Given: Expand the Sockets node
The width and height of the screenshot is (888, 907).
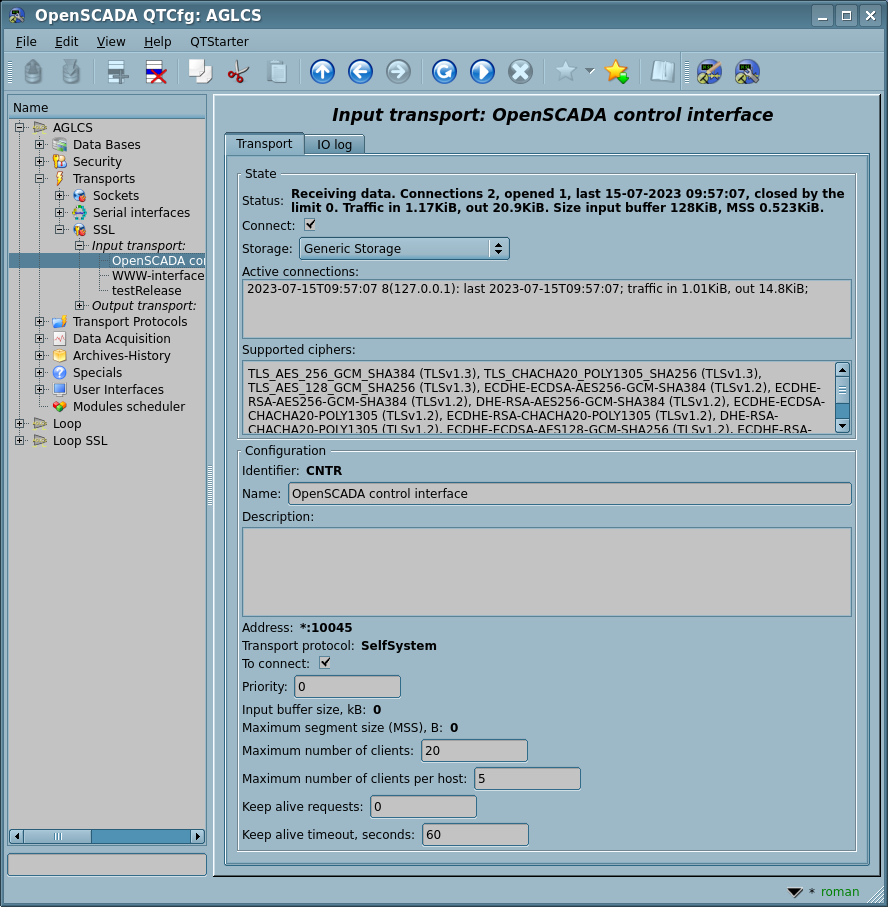Looking at the screenshot, I should (60, 196).
